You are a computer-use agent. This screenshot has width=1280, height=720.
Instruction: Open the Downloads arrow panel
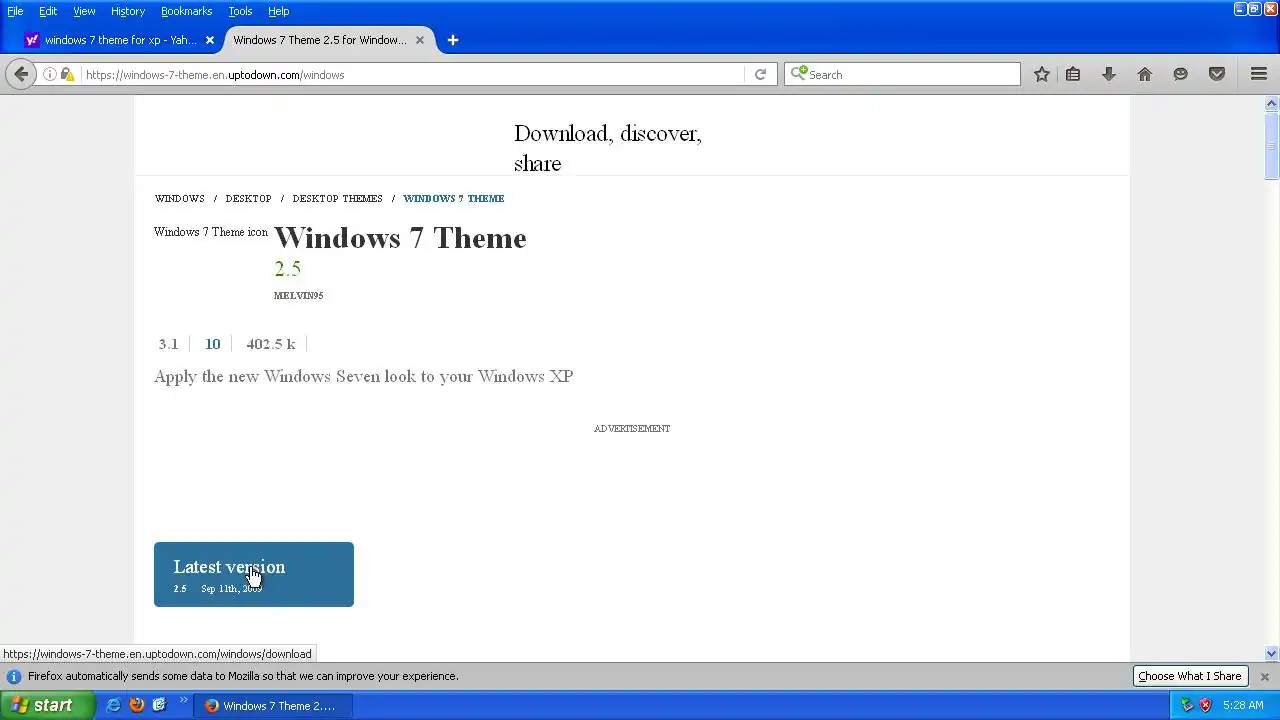(x=1109, y=74)
